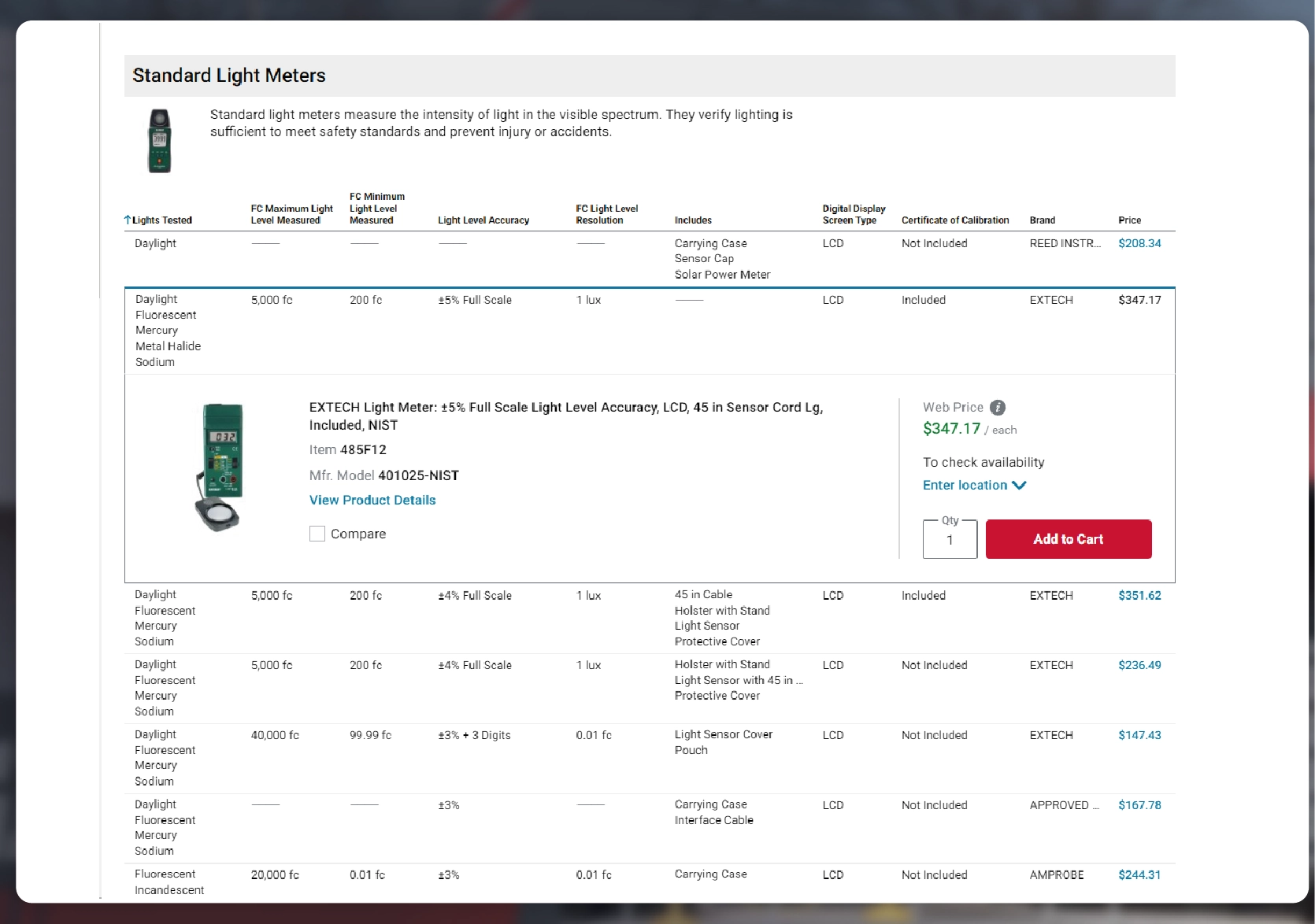Open the $244.31 AMPROBE price link

[x=1139, y=874]
